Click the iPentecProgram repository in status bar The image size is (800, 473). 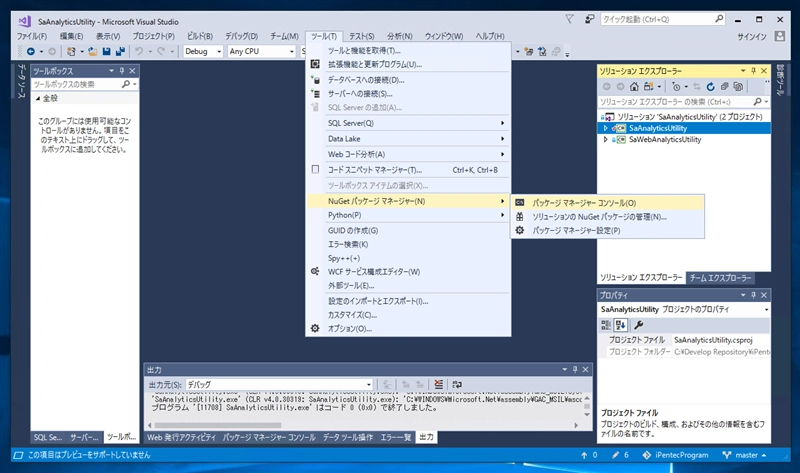676,455
